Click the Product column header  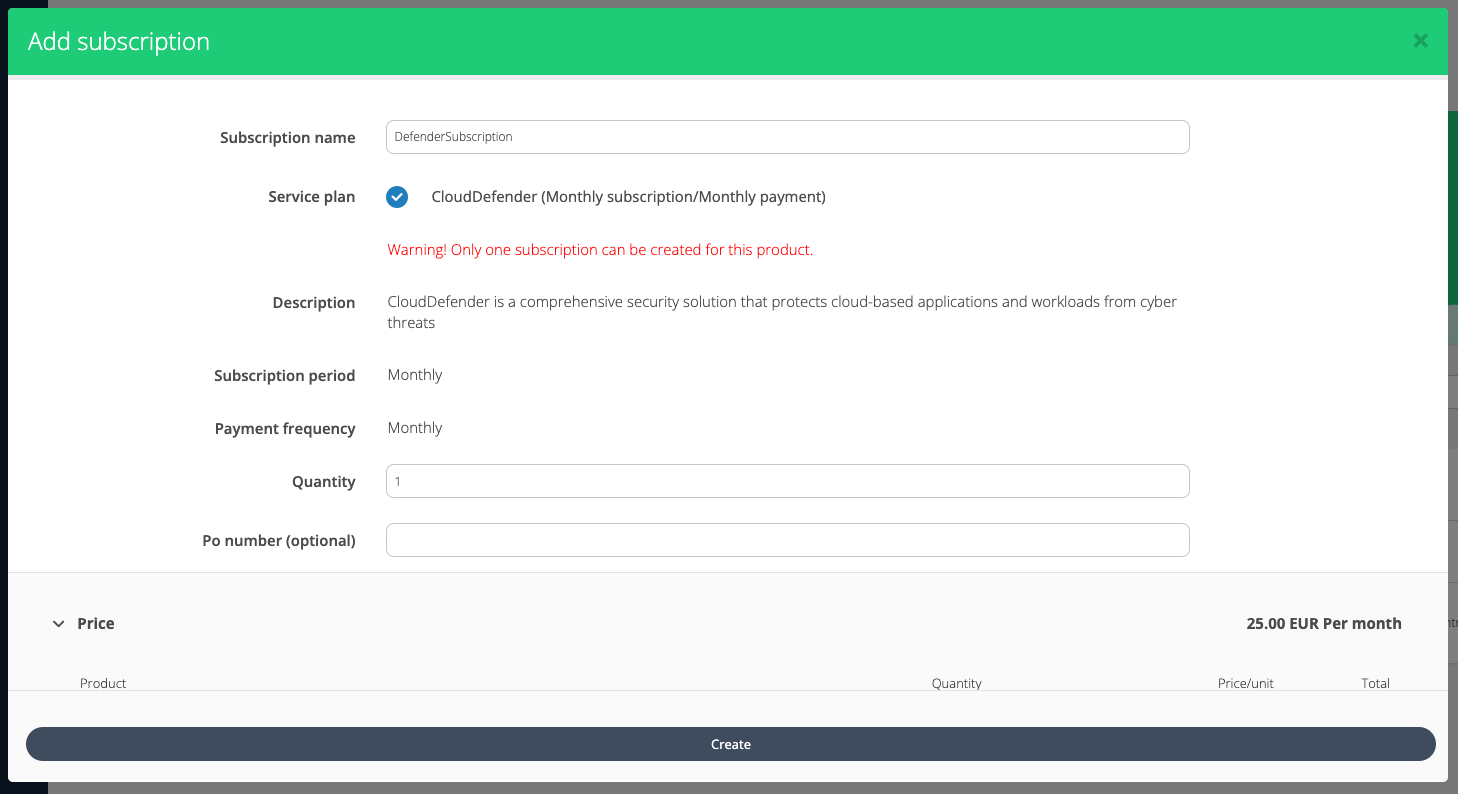click(103, 683)
